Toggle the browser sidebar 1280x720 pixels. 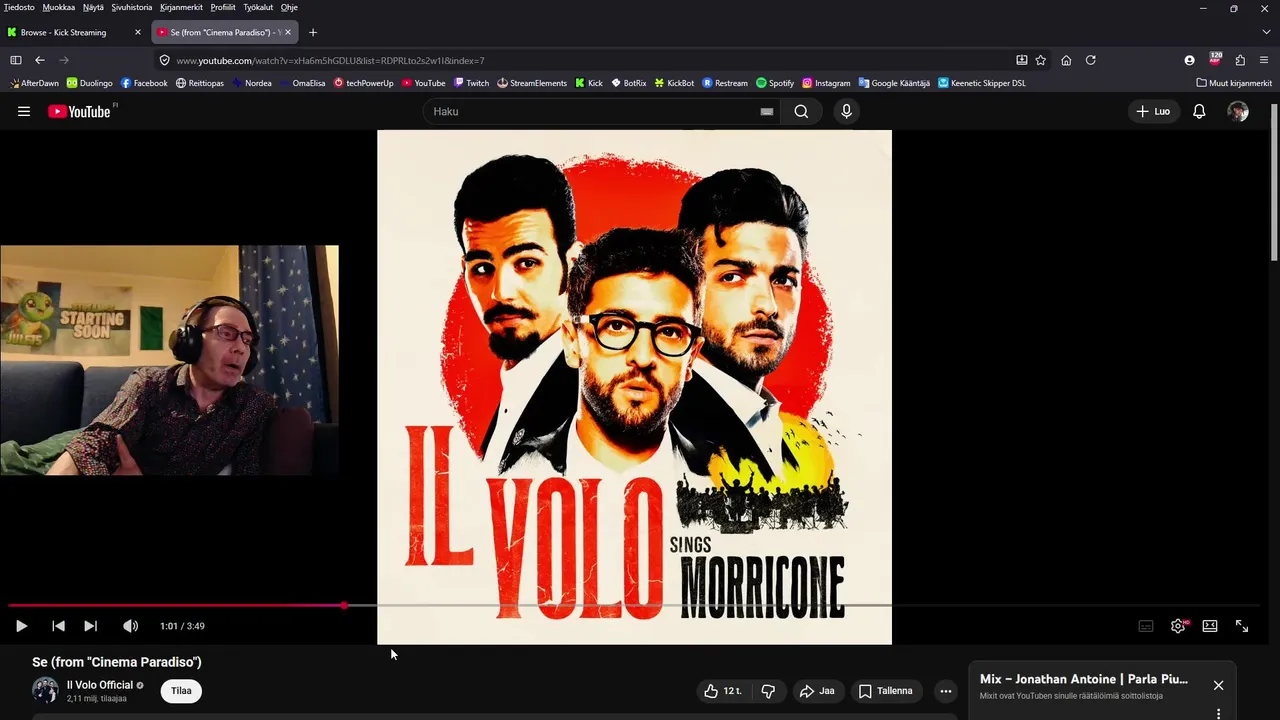click(x=16, y=60)
